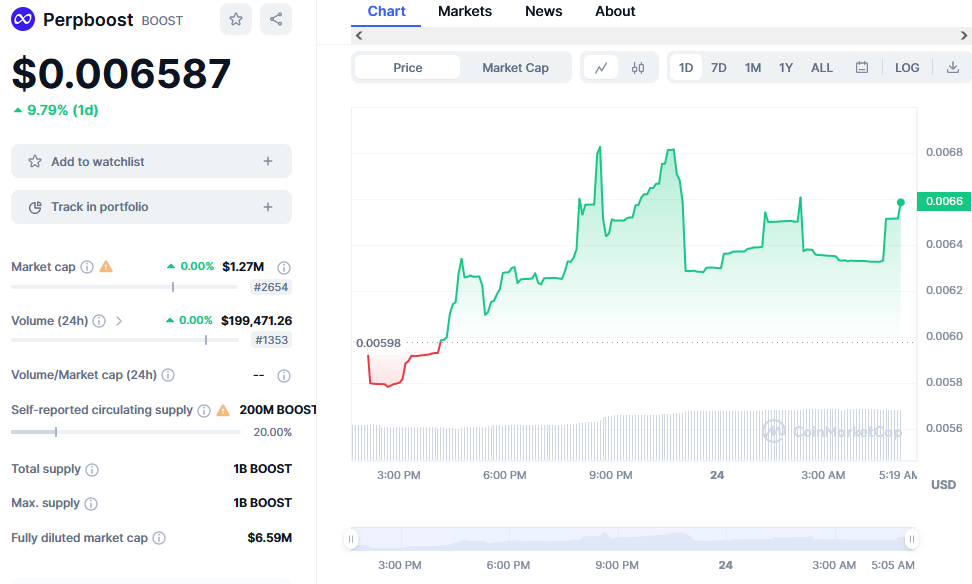Add Perpboost to watchlist

click(x=151, y=161)
